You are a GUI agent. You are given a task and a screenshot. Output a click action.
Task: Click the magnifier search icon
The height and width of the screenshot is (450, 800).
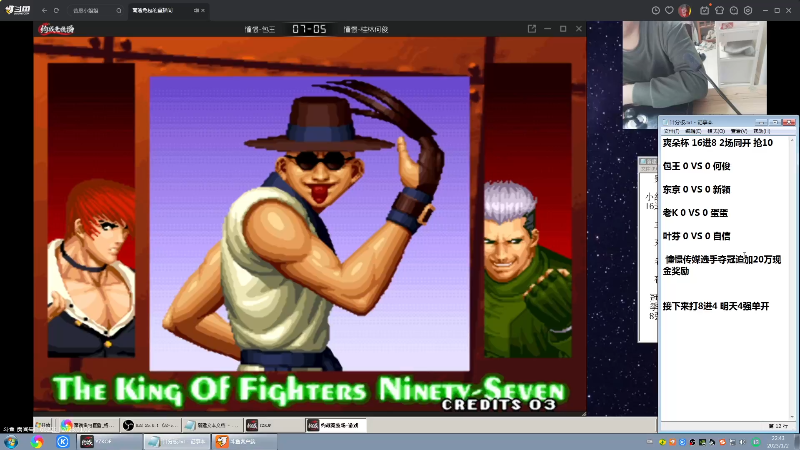coord(119,10)
